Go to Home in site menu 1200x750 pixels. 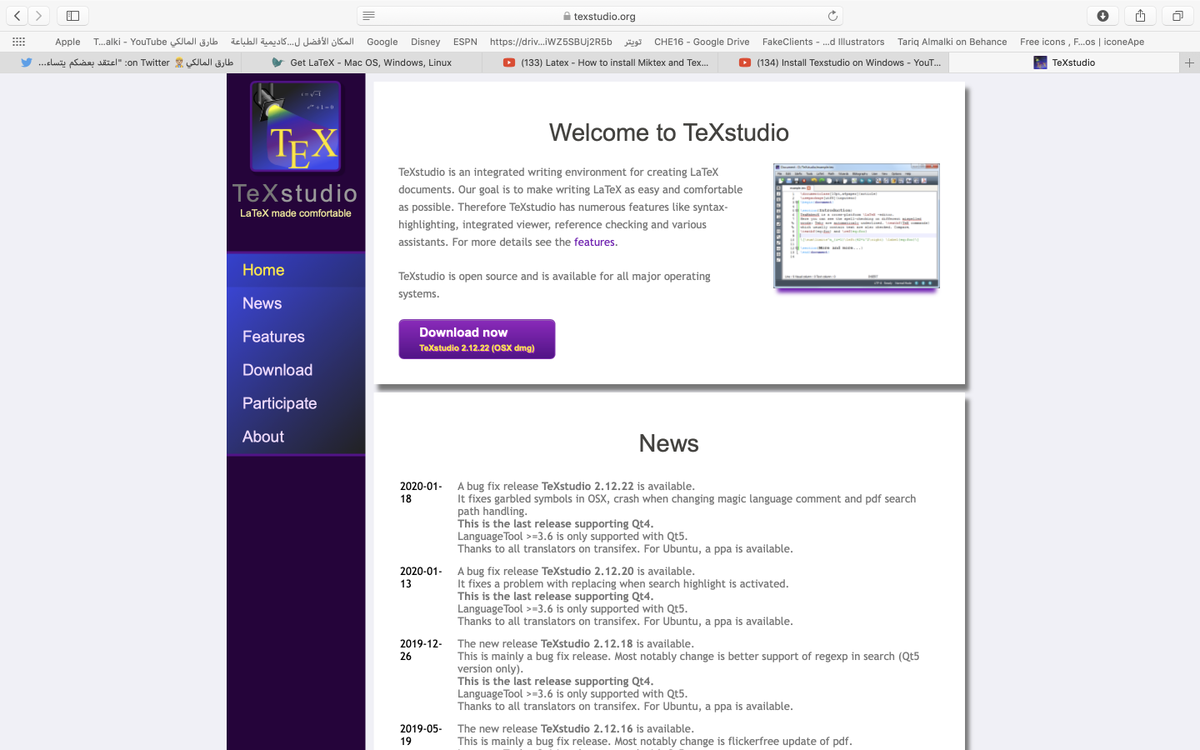point(296,270)
